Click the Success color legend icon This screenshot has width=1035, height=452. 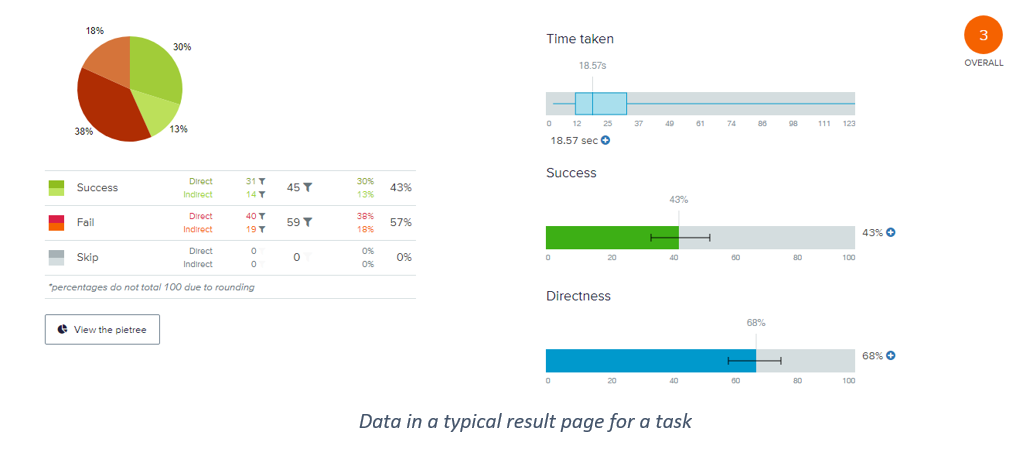56,188
